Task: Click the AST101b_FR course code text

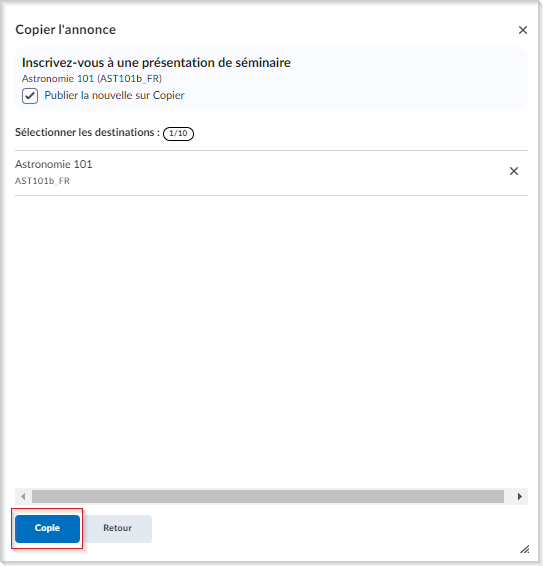Action: tap(42, 180)
